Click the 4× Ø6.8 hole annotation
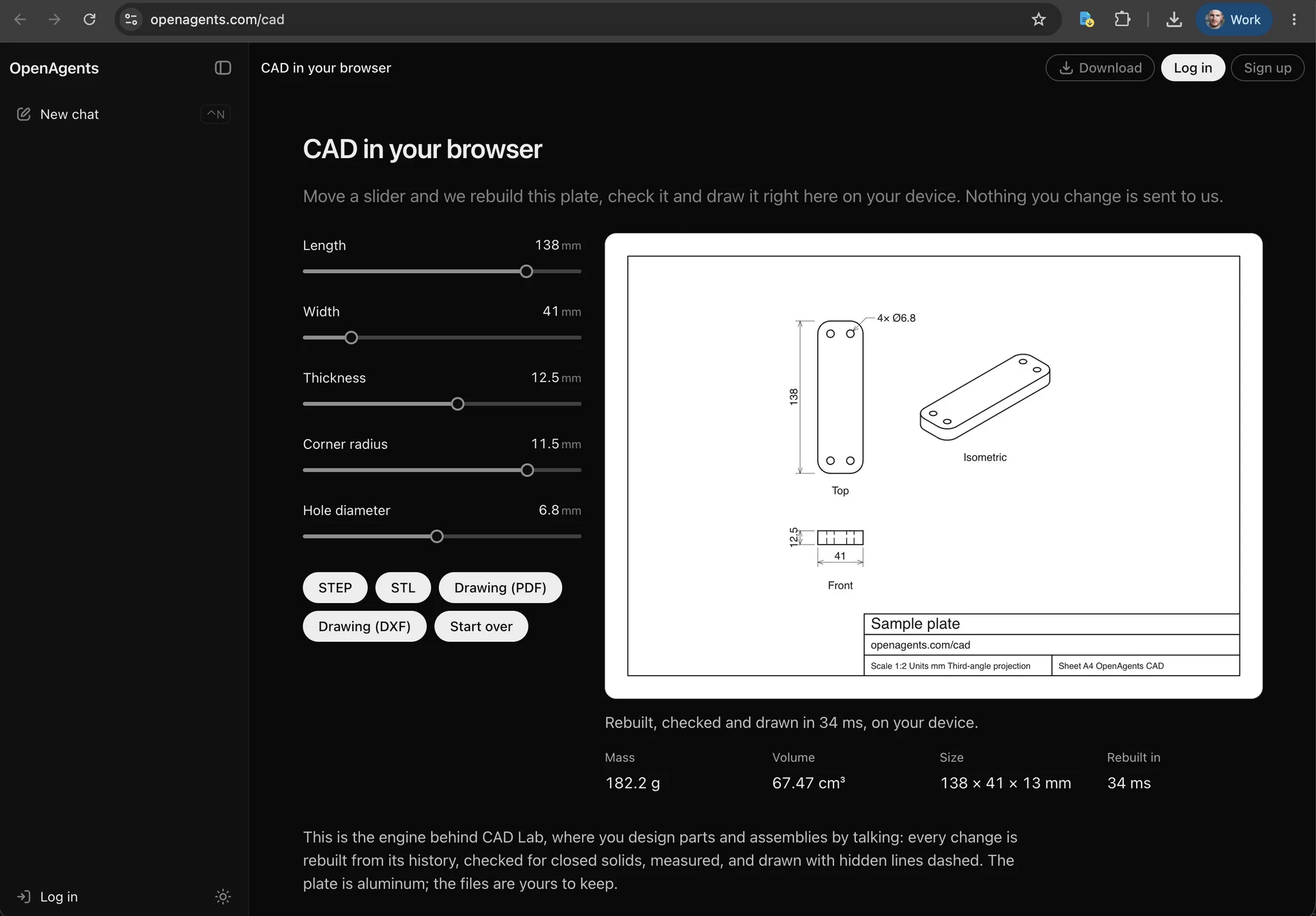Screen dimensions: 1316x916 pos(896,318)
